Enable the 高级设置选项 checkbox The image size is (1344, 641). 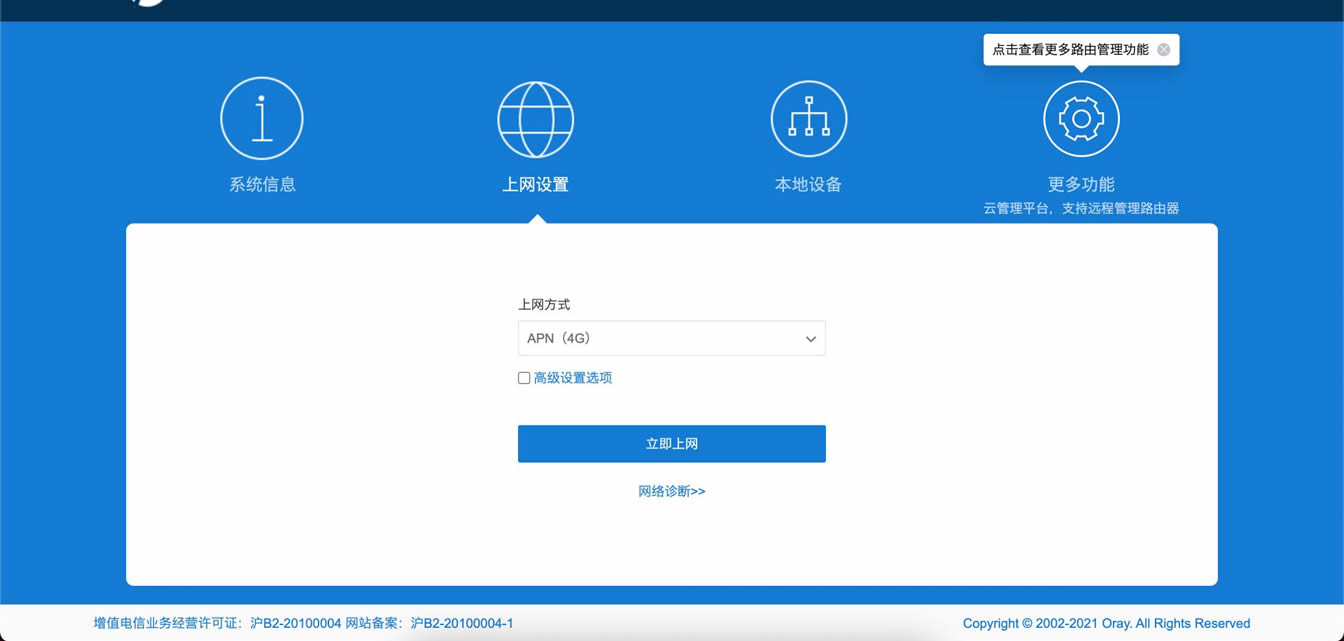524,378
